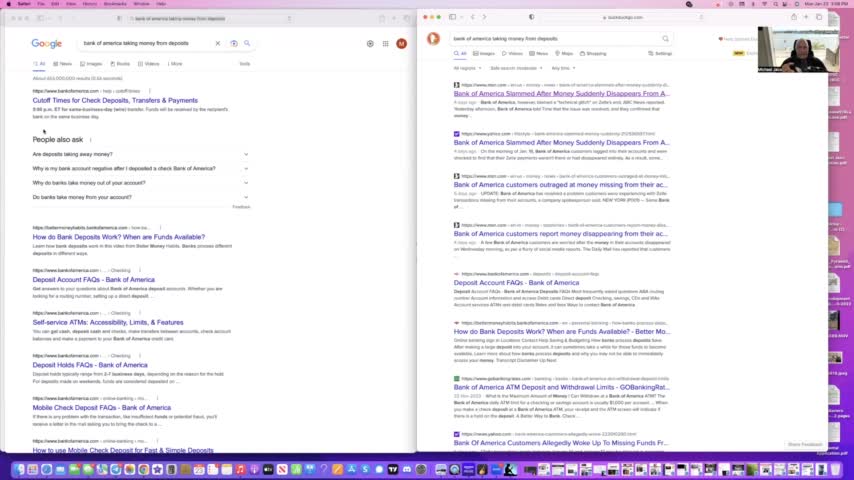
Task: Open 'Cutoff Times for Check Deposits' result
Action: coord(115,100)
